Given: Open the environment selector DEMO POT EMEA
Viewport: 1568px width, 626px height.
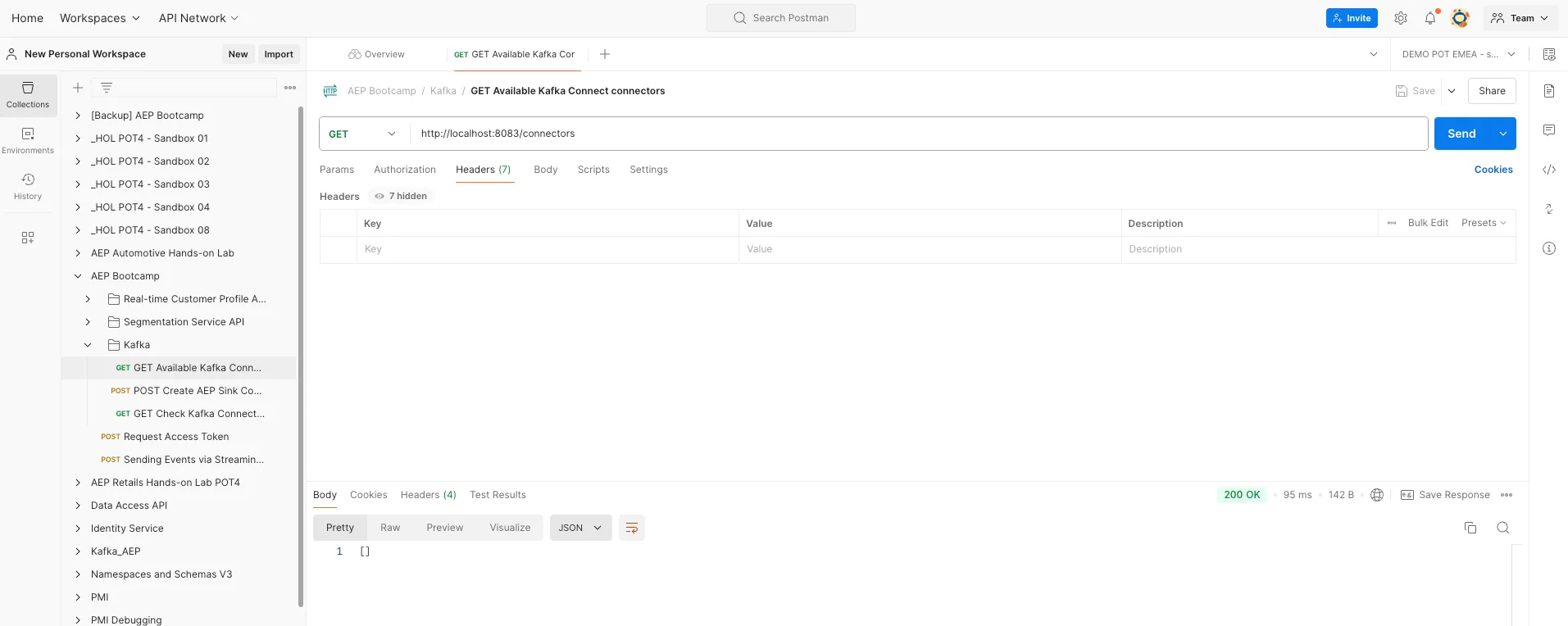Looking at the screenshot, I should [x=1458, y=54].
